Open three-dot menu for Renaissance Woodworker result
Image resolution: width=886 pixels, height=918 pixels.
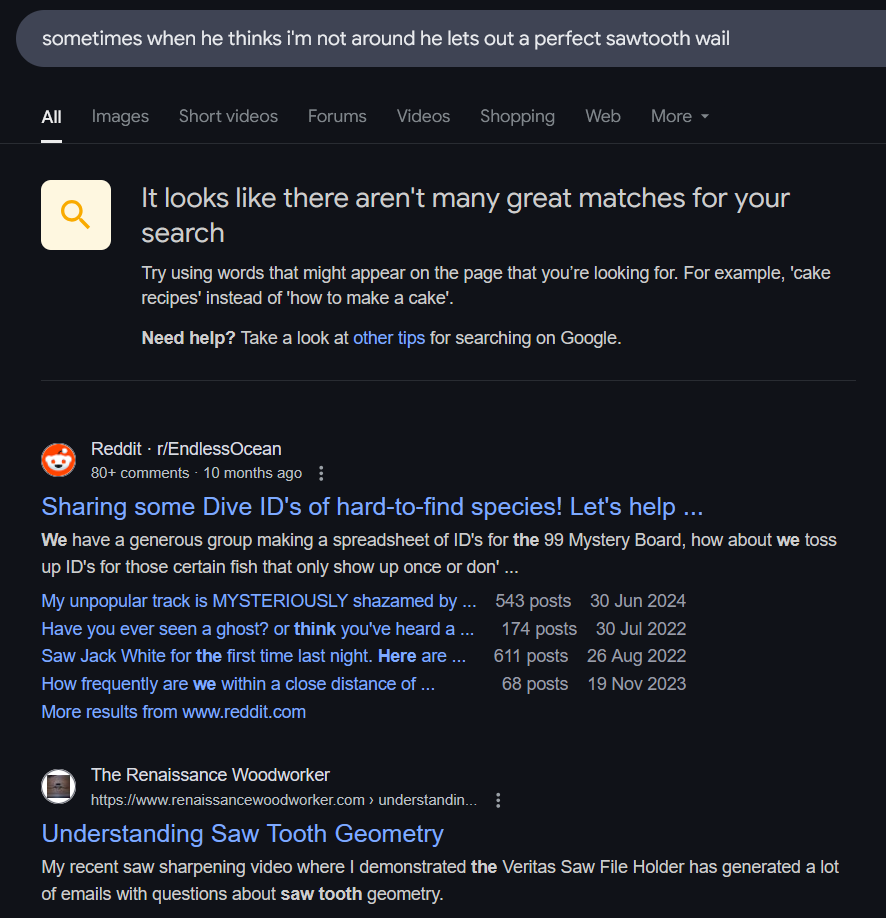(x=498, y=800)
